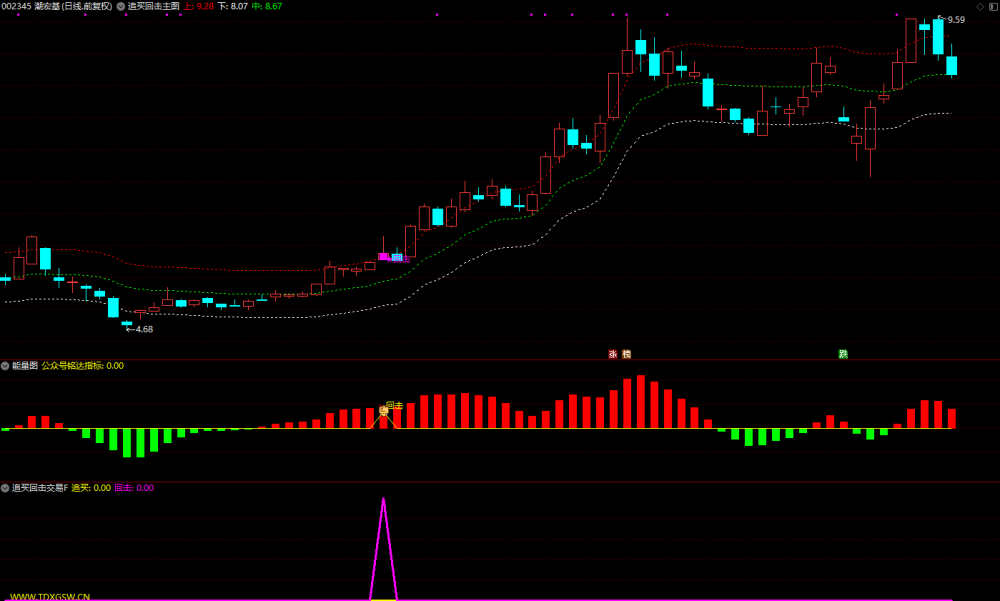Click the 追买回击交易F panel title

coord(40,488)
